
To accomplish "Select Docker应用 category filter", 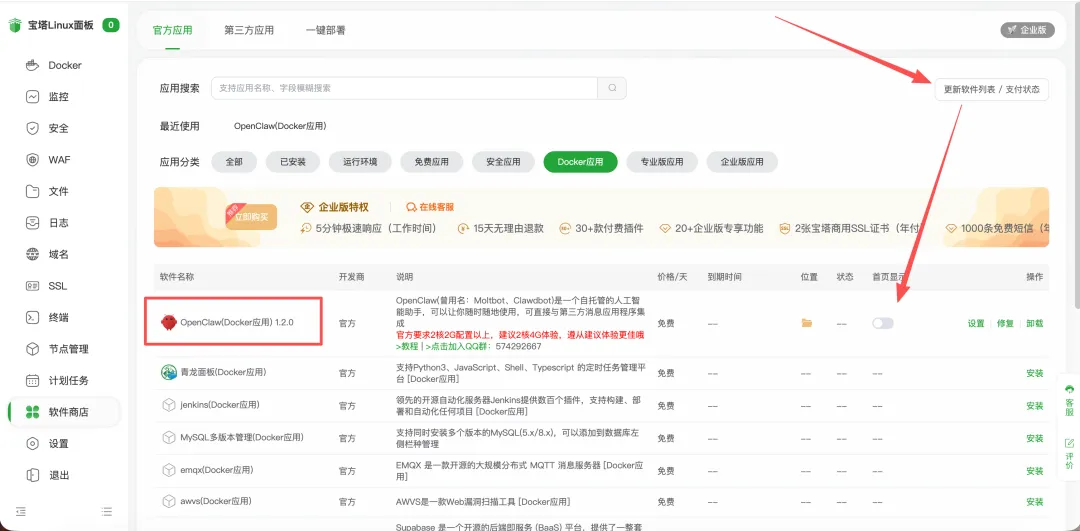I will coord(581,162).
